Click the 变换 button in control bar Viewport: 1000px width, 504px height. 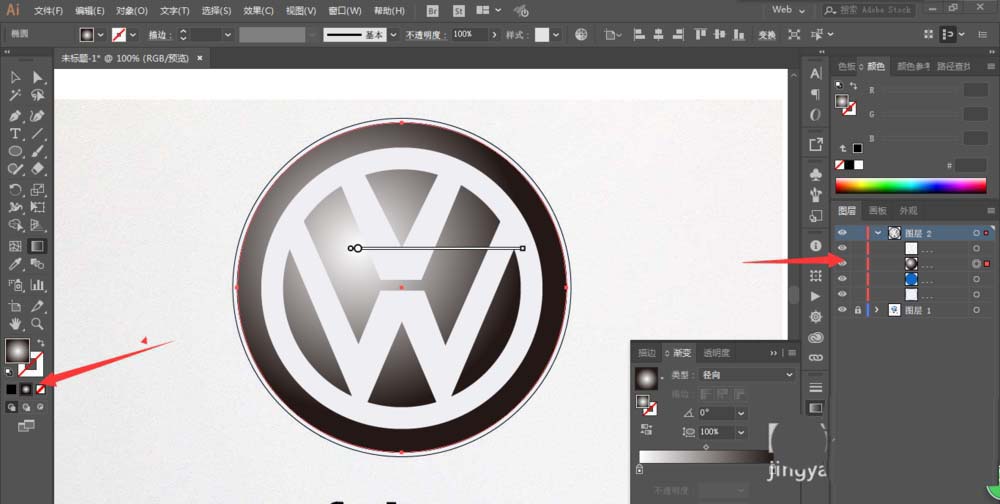(x=767, y=34)
